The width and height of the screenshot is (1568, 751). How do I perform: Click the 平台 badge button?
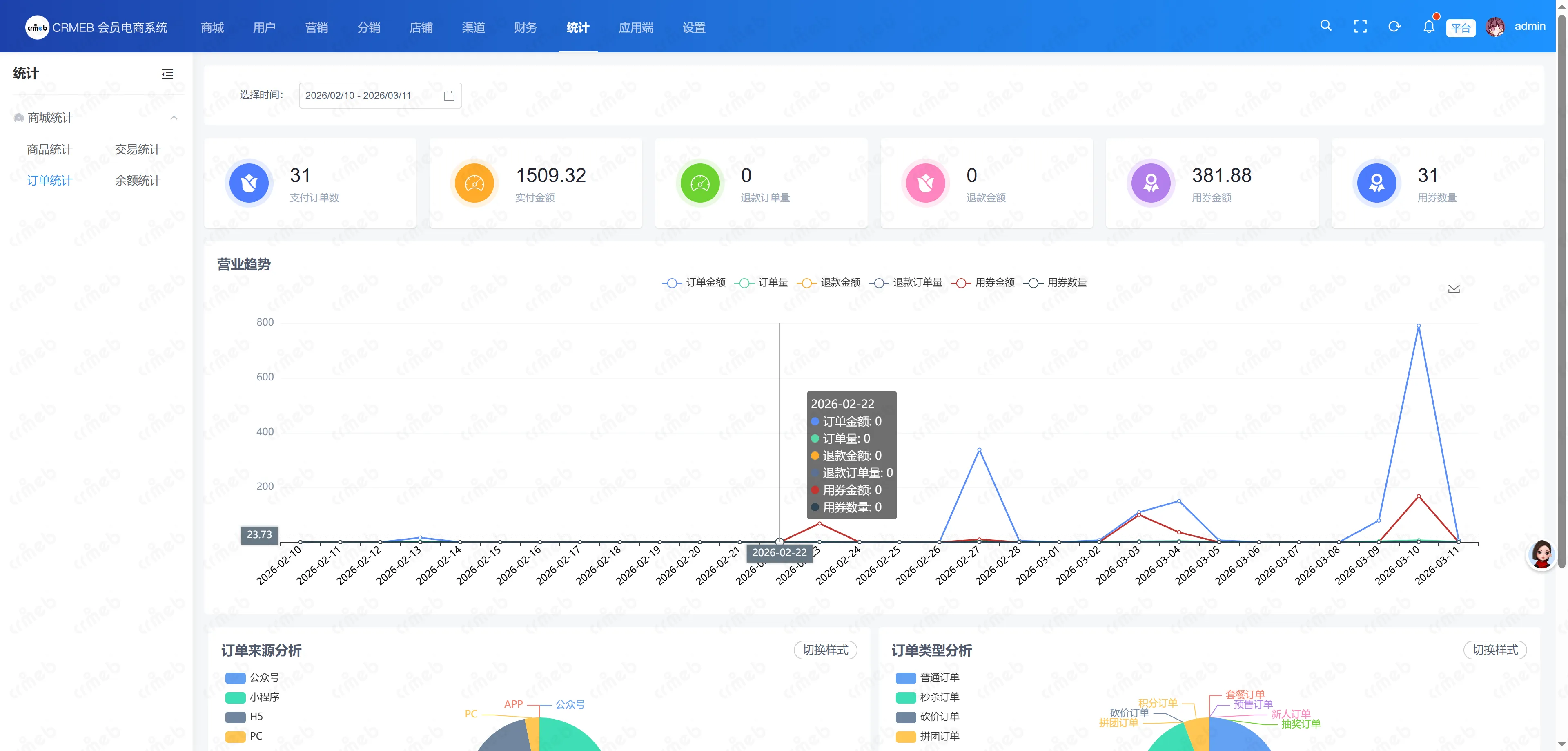pyautogui.click(x=1460, y=28)
